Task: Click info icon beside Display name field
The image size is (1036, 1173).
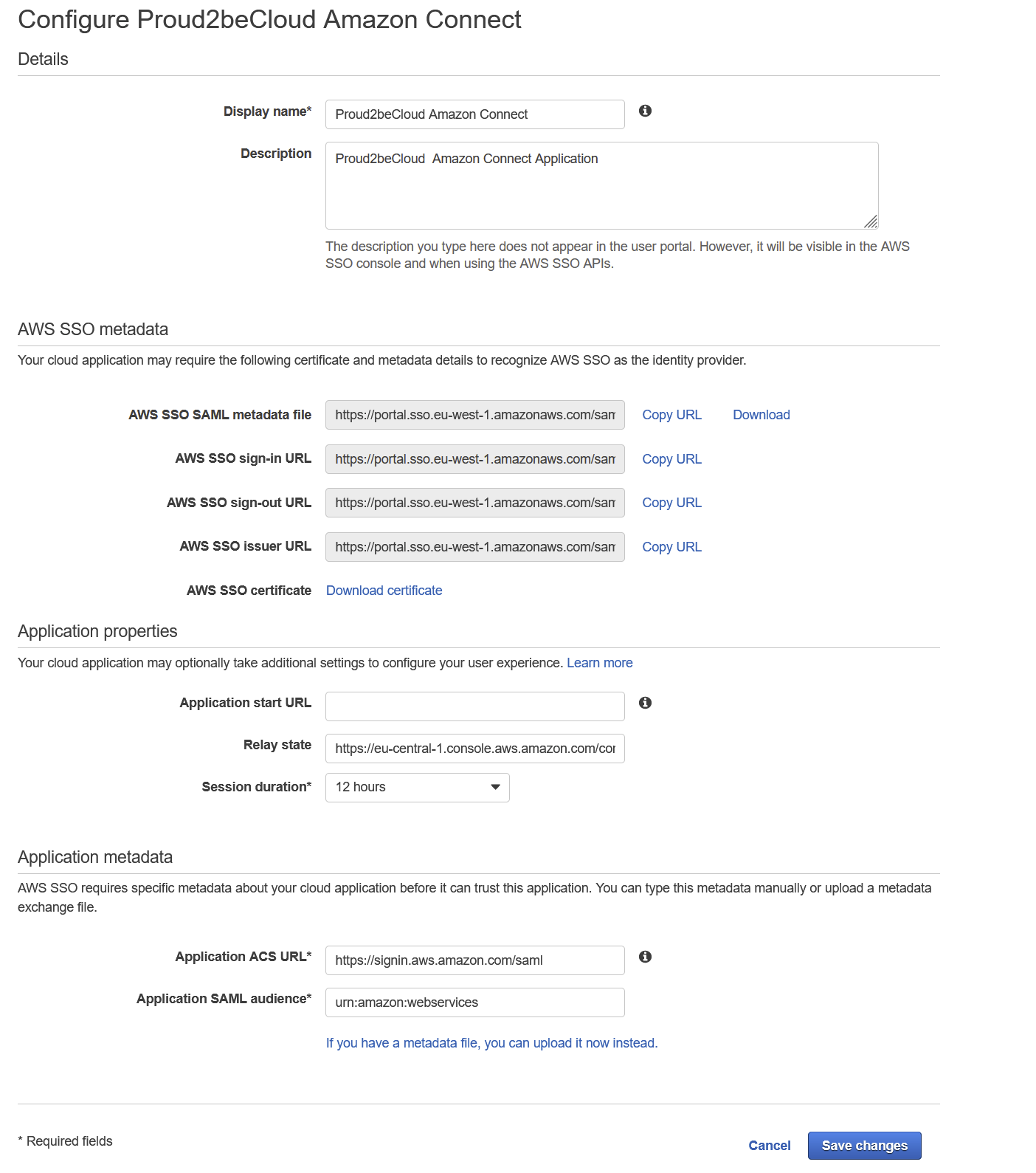Action: [645, 111]
